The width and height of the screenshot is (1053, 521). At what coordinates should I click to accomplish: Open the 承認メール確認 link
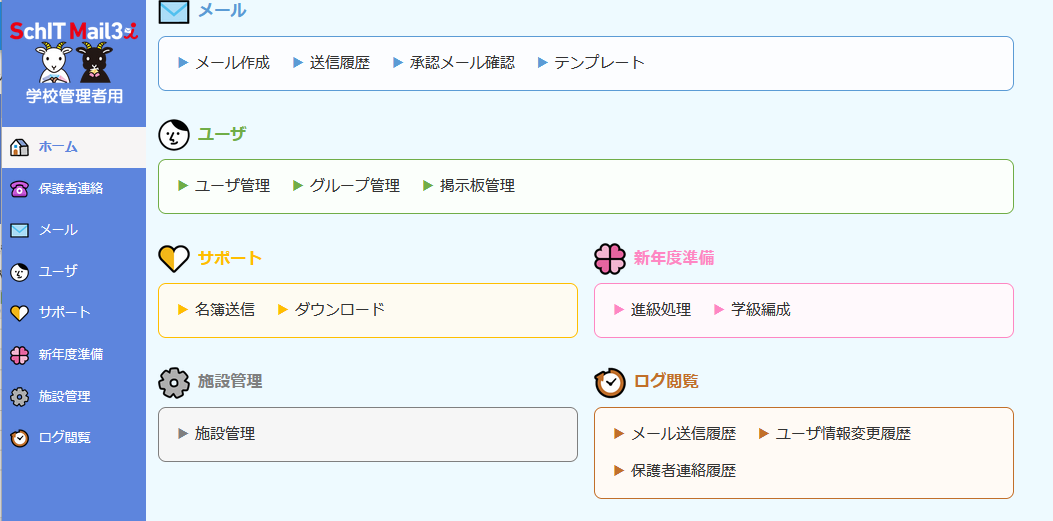[461, 63]
